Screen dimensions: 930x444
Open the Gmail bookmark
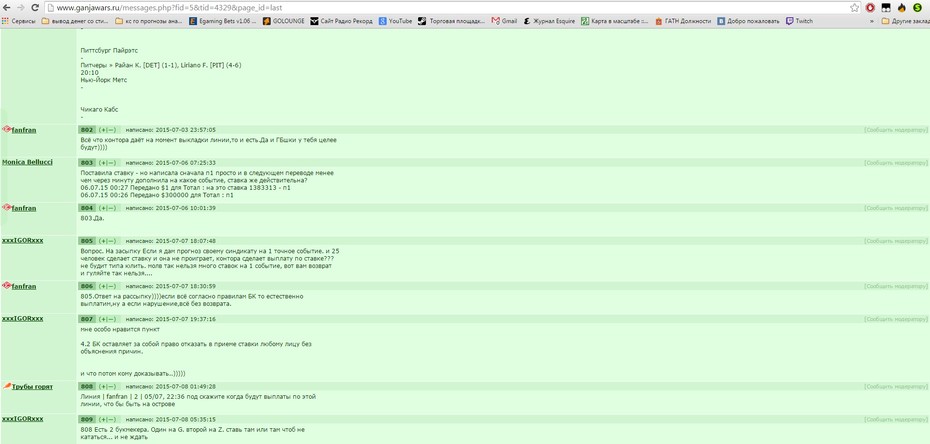click(x=504, y=21)
